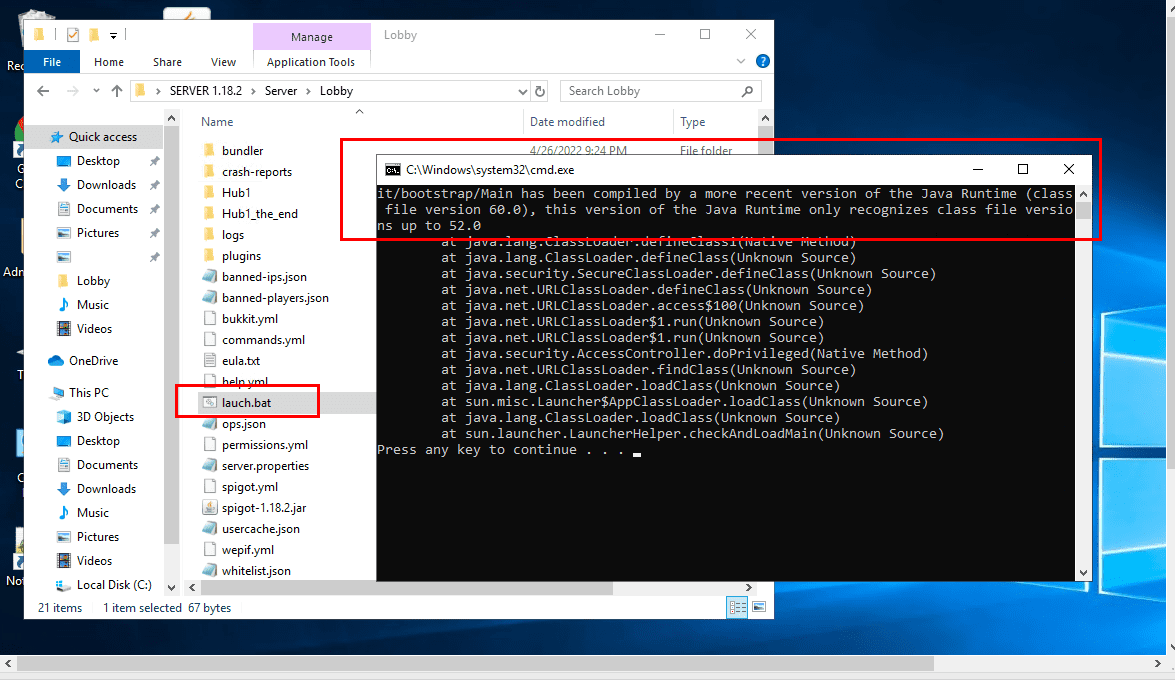The width and height of the screenshot is (1175, 680).
Task: Sort by Date modified column header
Action: click(x=567, y=121)
